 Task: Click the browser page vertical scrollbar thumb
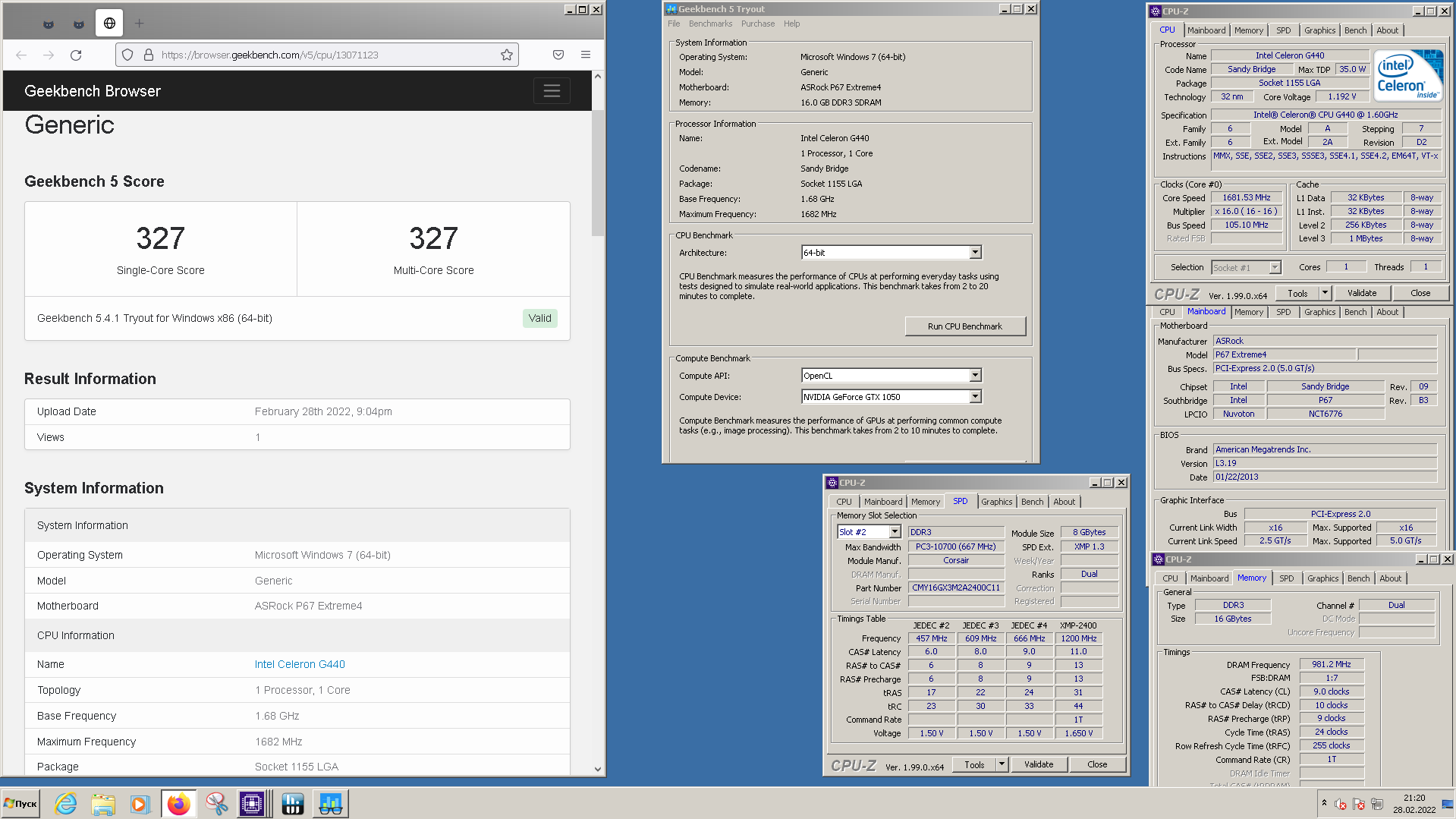pyautogui.click(x=598, y=173)
